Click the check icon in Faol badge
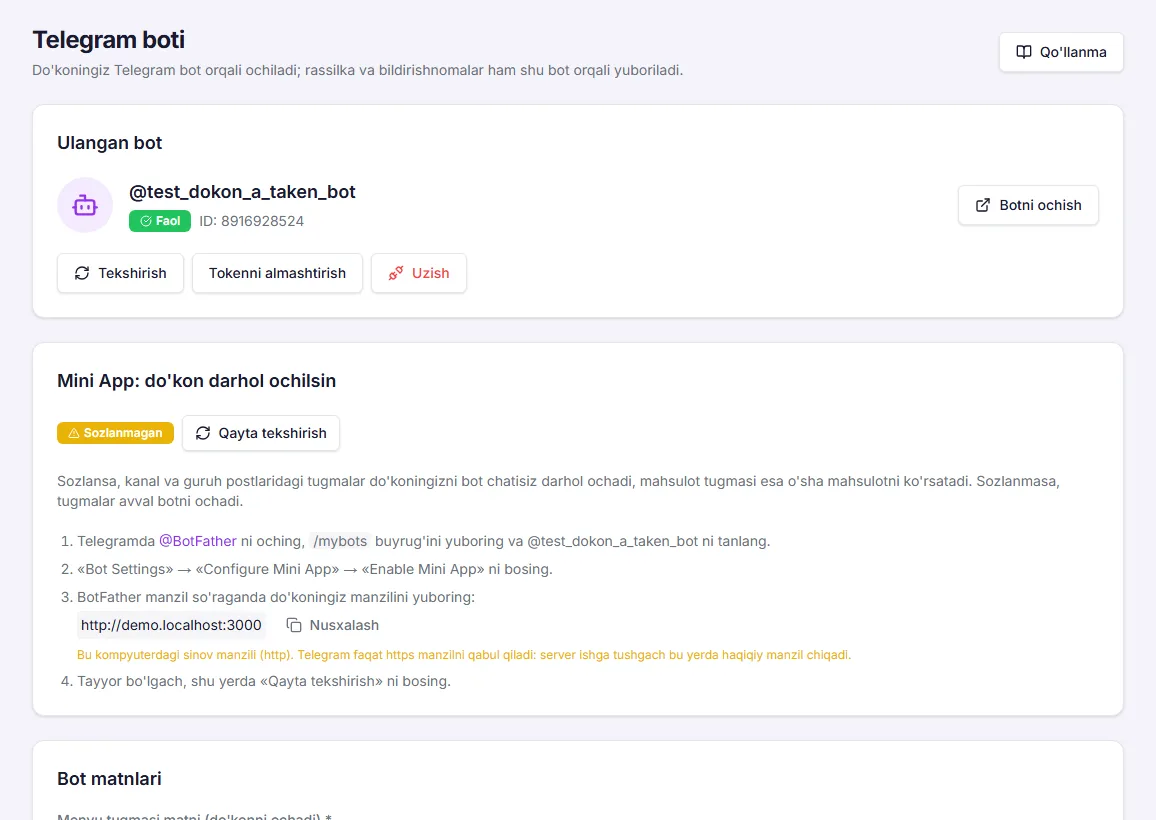Screen dimensions: 1156x820 click(x=146, y=221)
